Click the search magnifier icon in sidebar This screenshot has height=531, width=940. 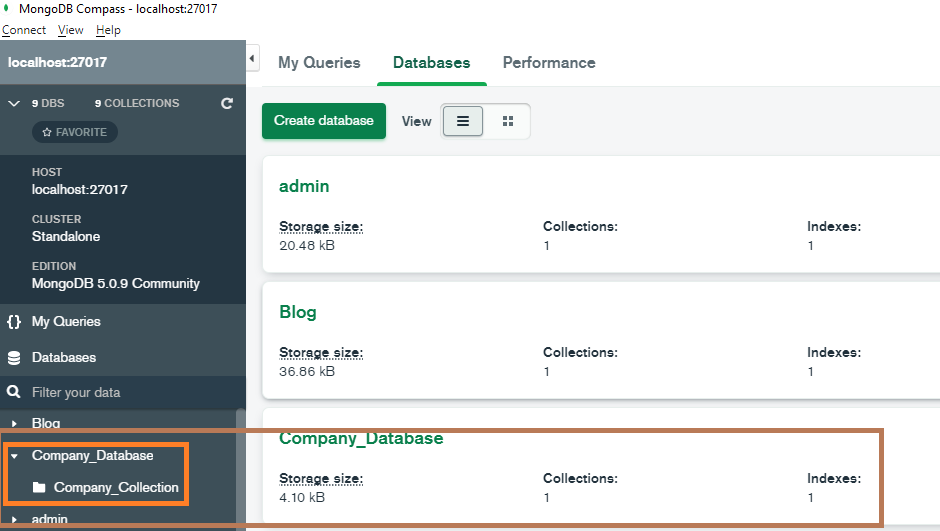[13, 392]
